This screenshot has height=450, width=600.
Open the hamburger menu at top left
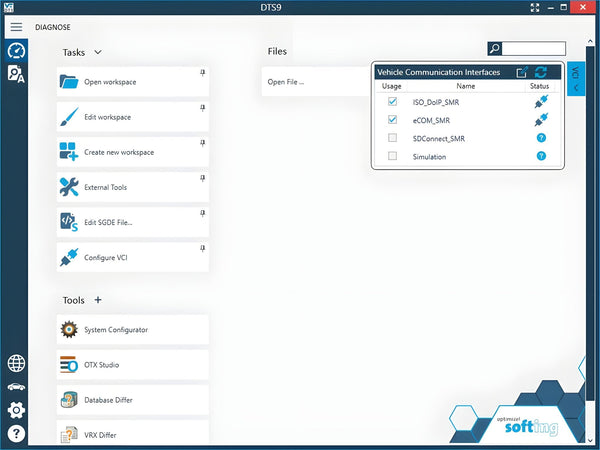click(x=16, y=26)
